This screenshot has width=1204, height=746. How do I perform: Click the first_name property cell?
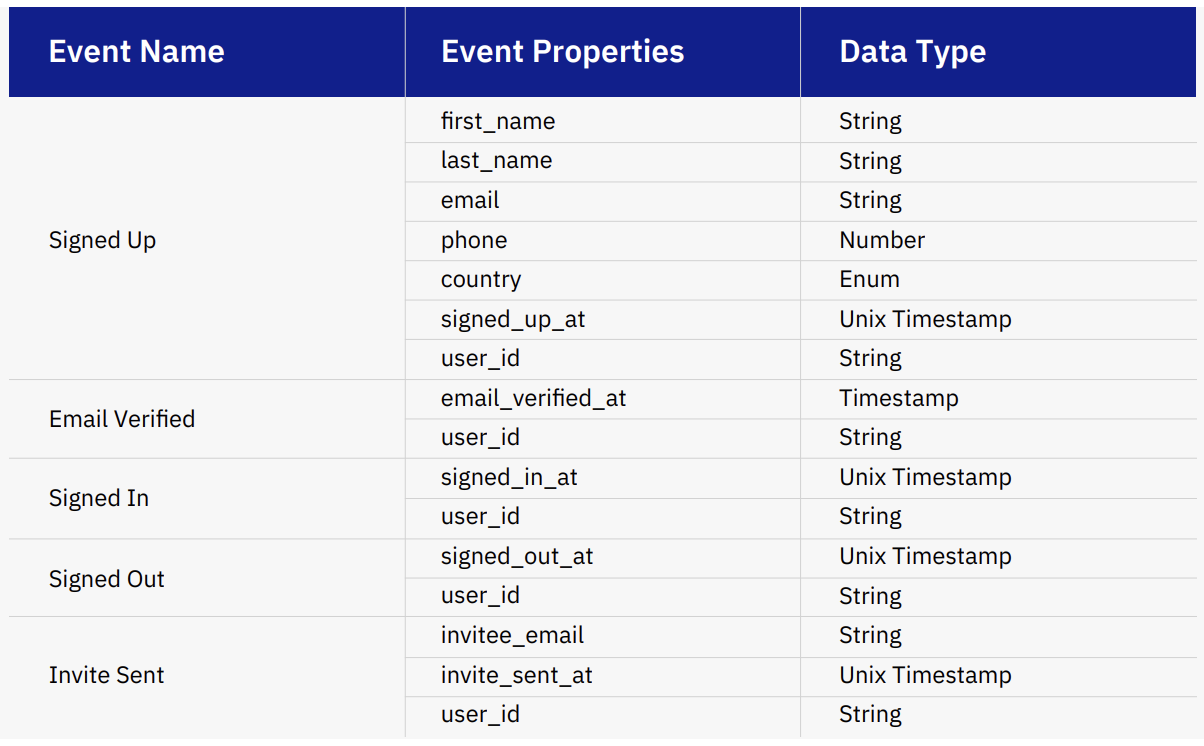tap(498, 122)
